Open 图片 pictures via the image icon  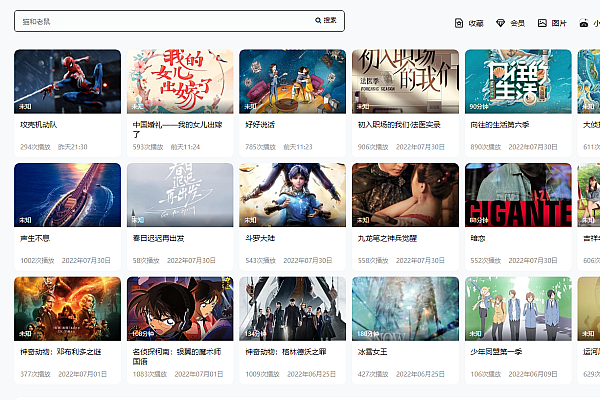(x=542, y=23)
